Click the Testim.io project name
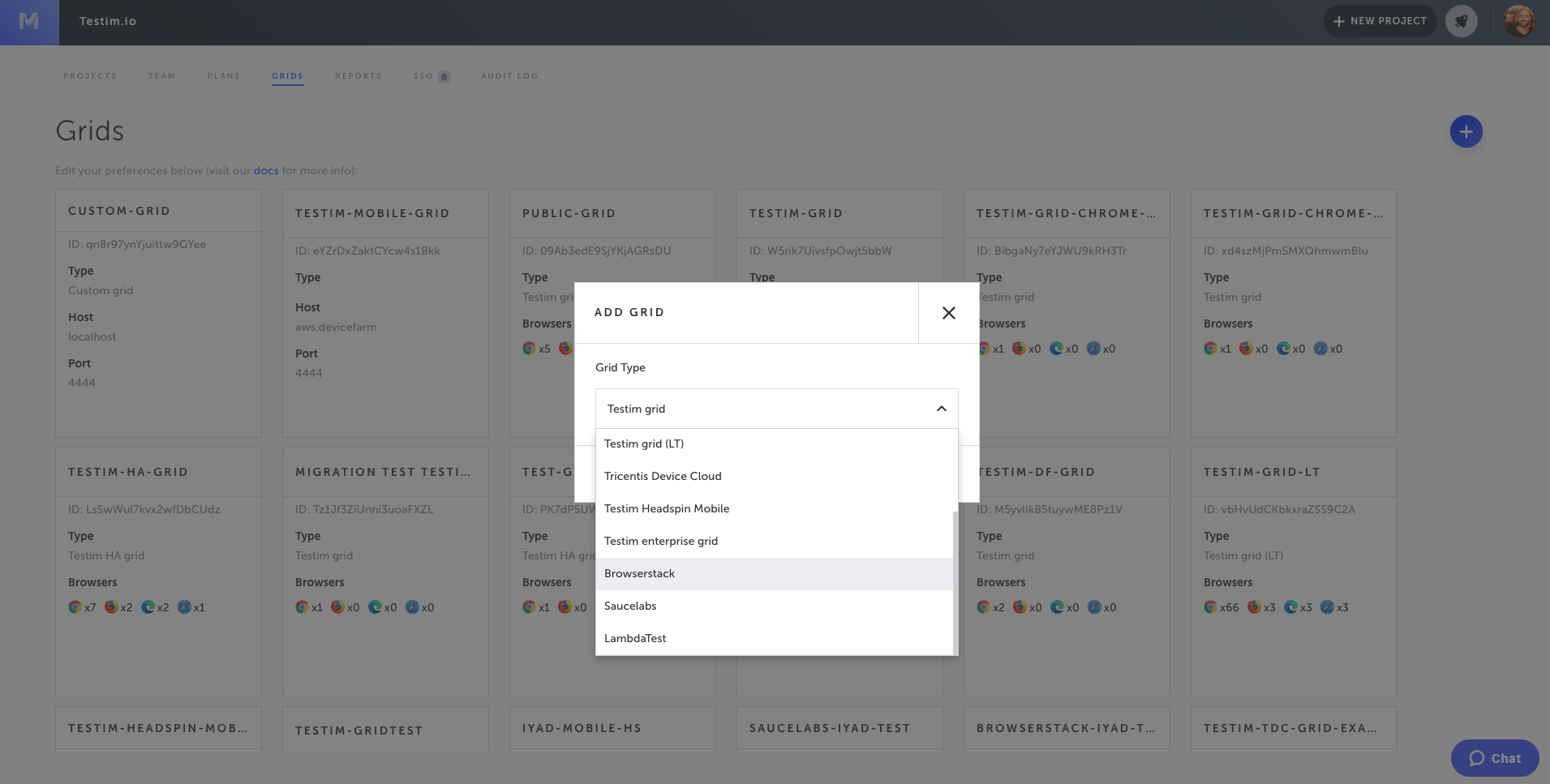Image resolution: width=1550 pixels, height=784 pixels. [x=108, y=21]
